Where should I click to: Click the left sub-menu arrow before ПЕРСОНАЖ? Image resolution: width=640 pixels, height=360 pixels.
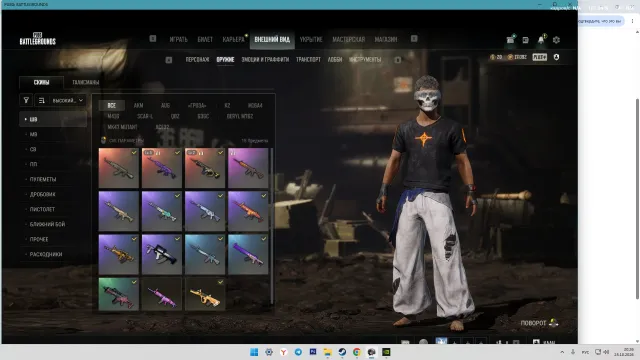pyautogui.click(x=169, y=60)
